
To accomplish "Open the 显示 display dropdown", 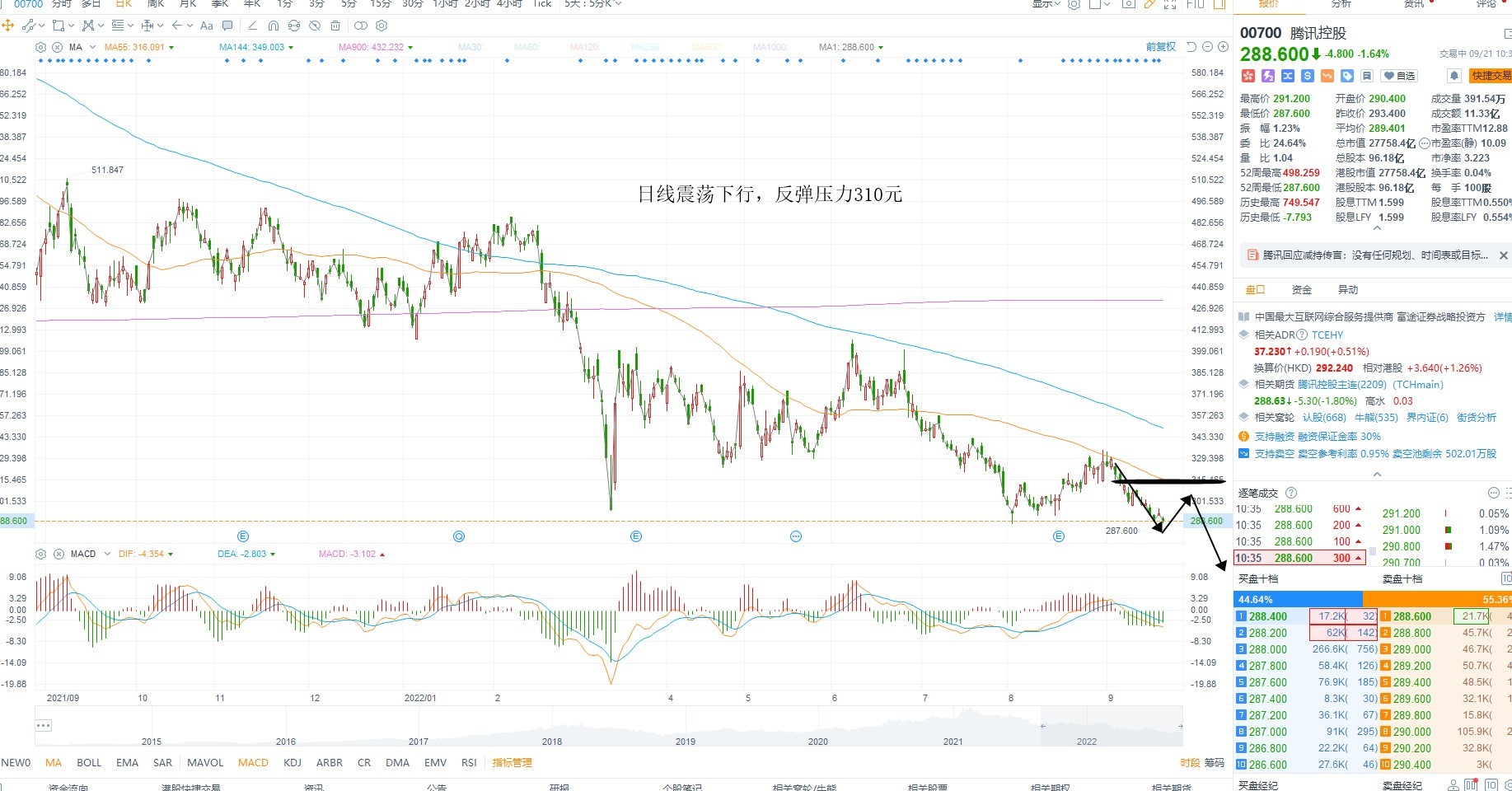I will [x=1045, y=4].
